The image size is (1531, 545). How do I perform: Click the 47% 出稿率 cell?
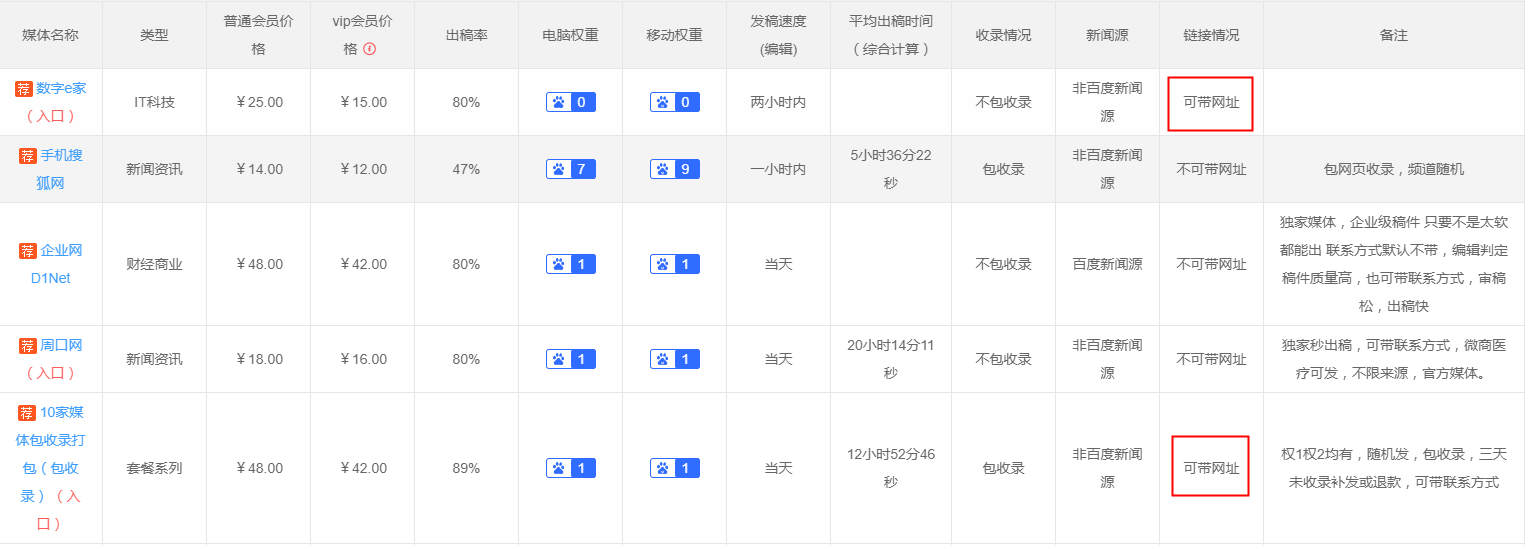(x=466, y=169)
